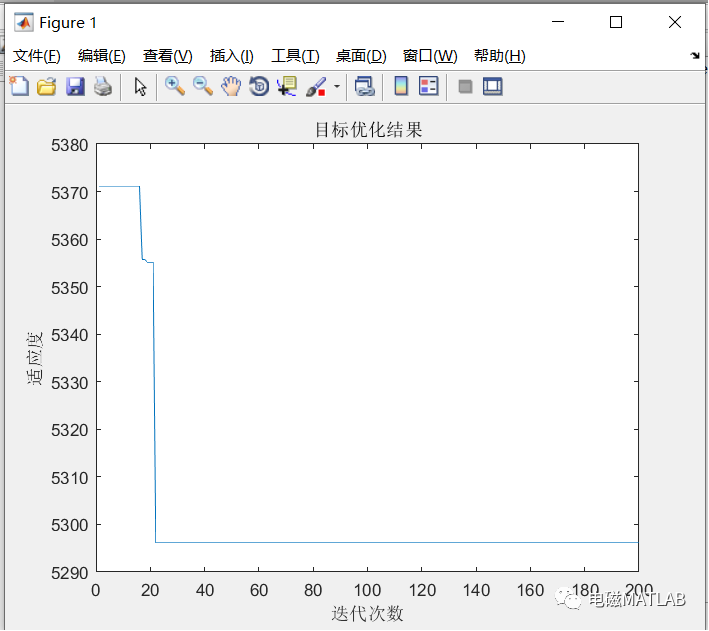Select the Edit Plot arrow tool
709x631 pixels.
(x=140, y=86)
